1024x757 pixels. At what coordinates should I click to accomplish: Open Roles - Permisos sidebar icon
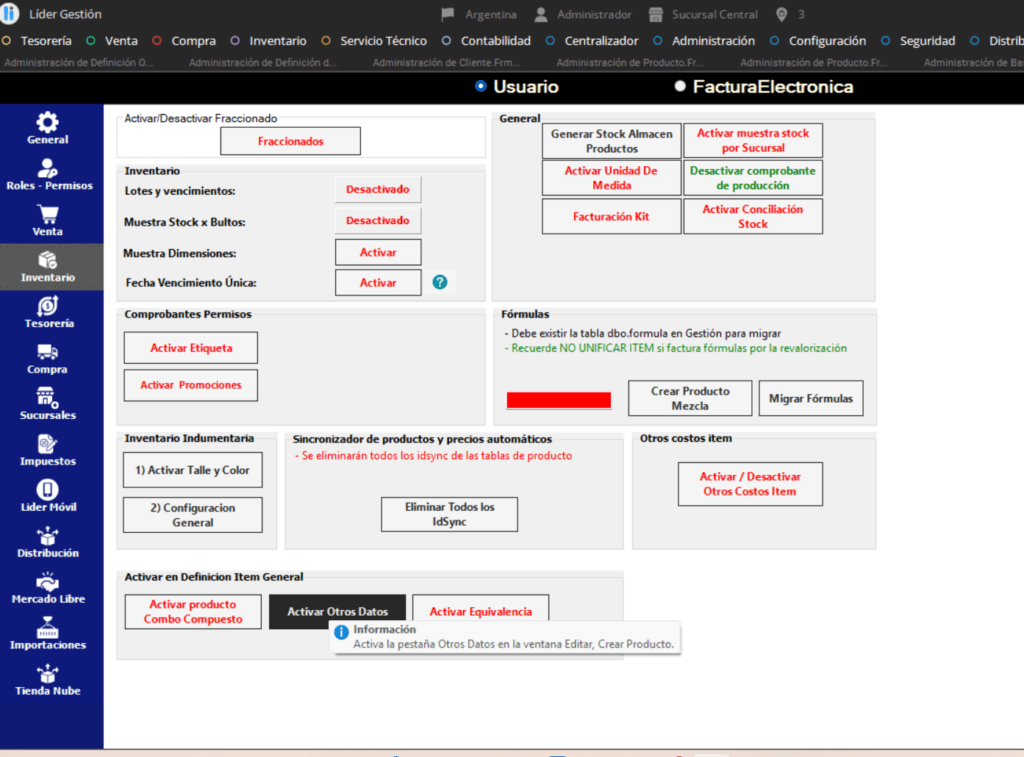coord(48,169)
